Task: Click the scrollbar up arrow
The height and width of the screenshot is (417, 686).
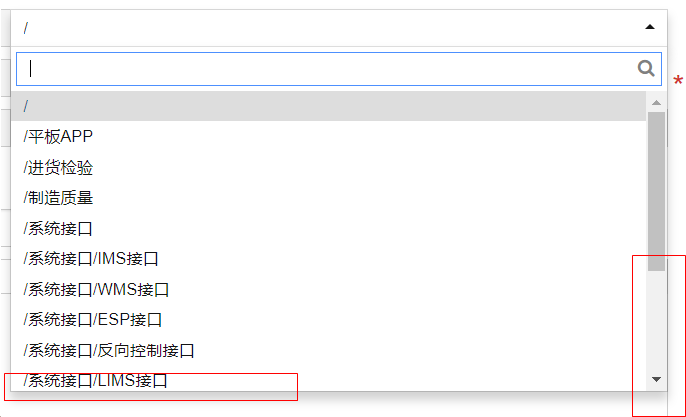Action: 656,102
